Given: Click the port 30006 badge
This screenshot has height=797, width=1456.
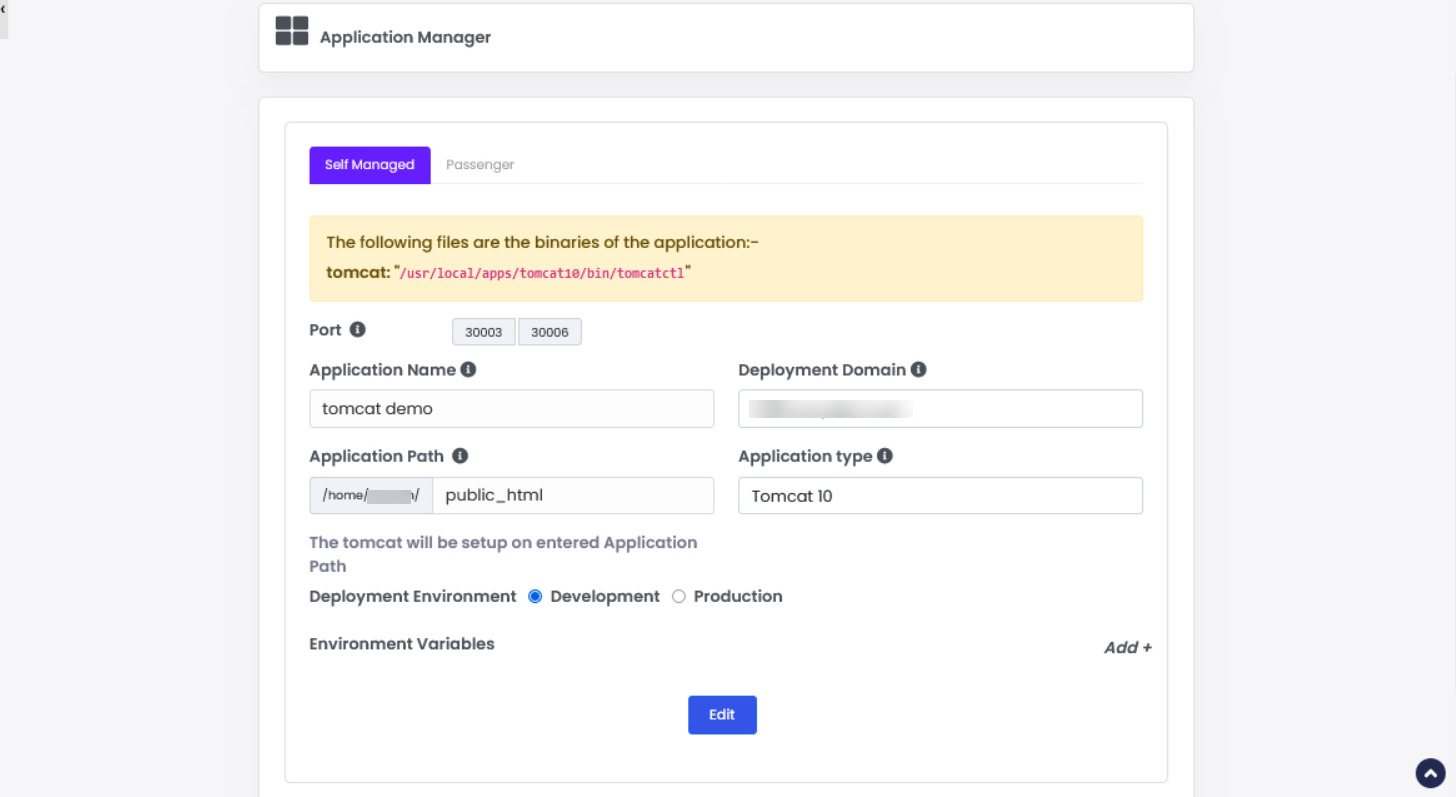Looking at the screenshot, I should [x=550, y=332].
